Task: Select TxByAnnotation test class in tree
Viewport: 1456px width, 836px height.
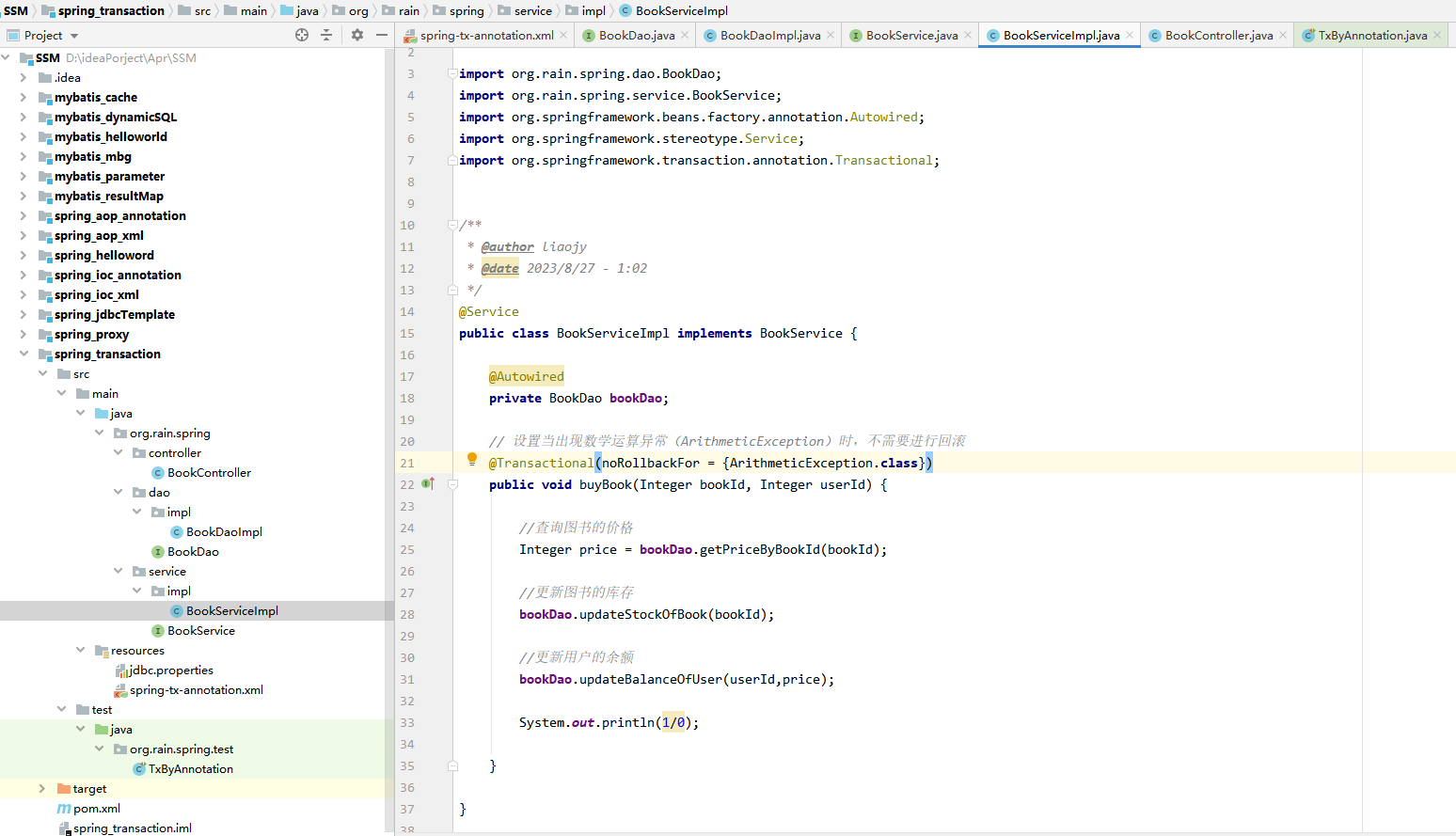Action: pos(191,768)
